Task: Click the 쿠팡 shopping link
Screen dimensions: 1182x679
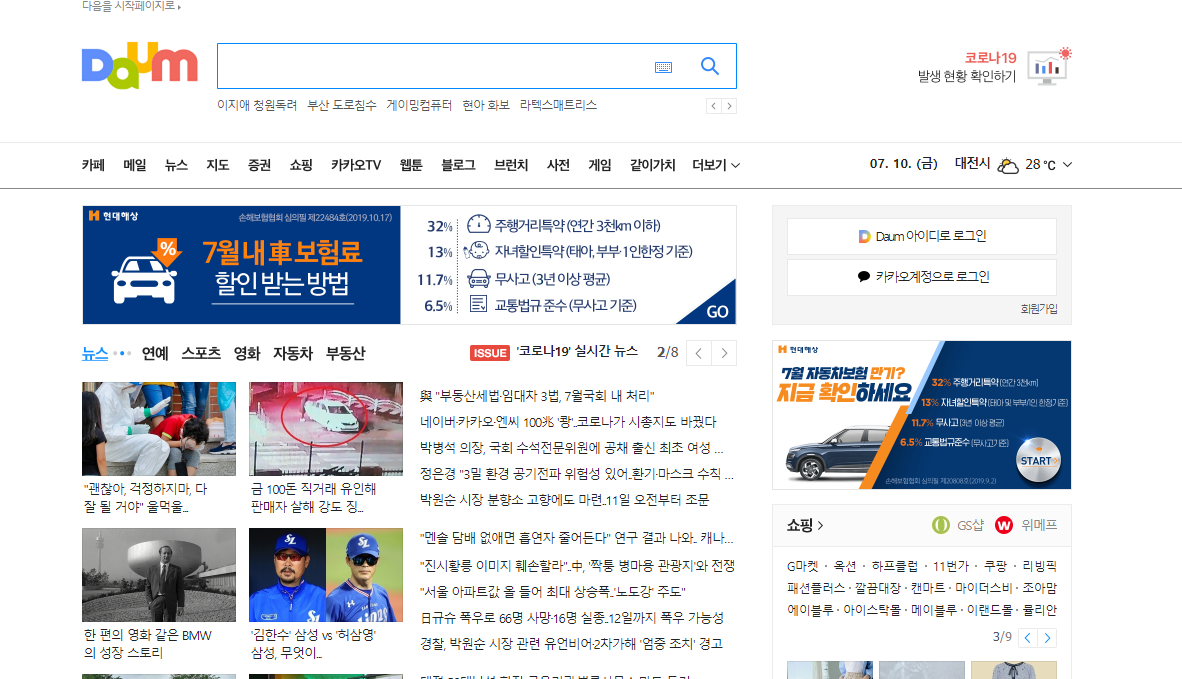Action: pyautogui.click(x=995, y=567)
